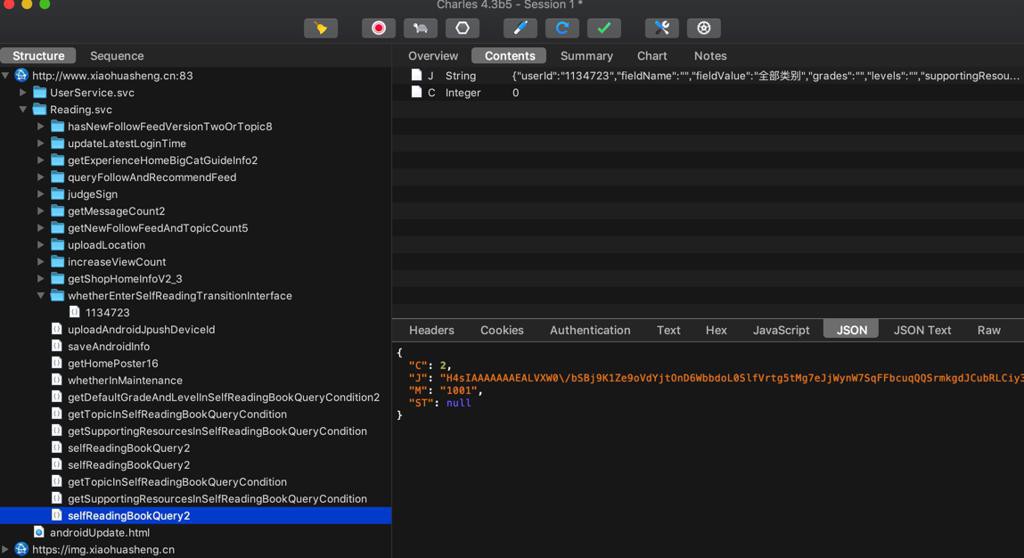Viewport: 1024px width, 558px height.
Task: Open the Chart tab
Action: point(652,56)
